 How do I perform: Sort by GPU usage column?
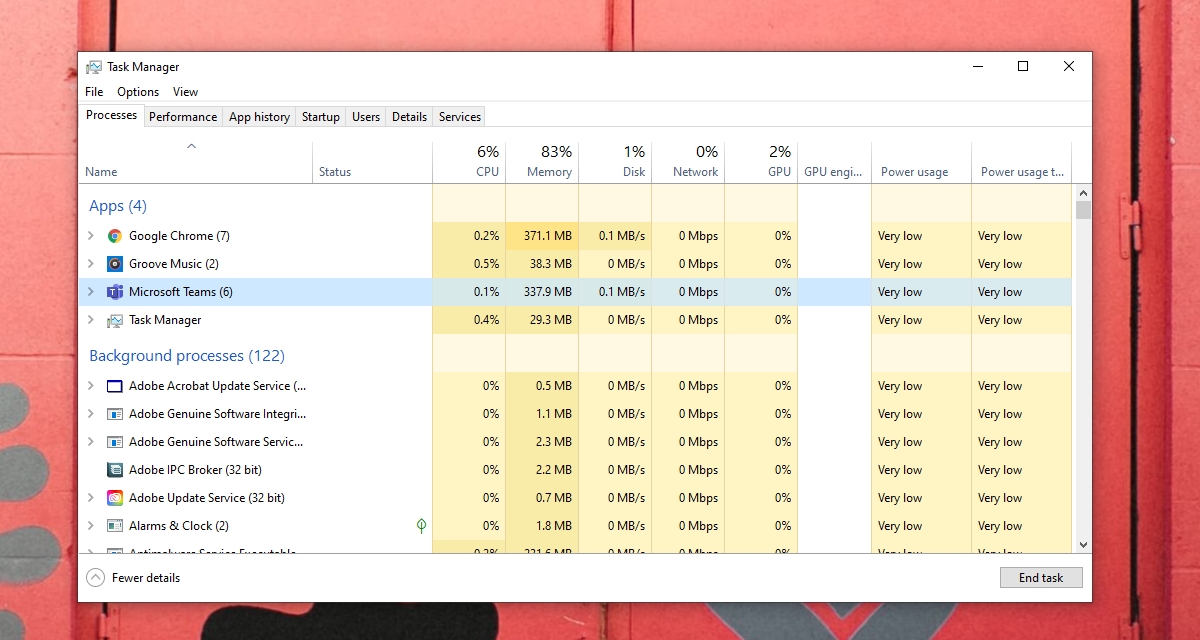coord(761,162)
